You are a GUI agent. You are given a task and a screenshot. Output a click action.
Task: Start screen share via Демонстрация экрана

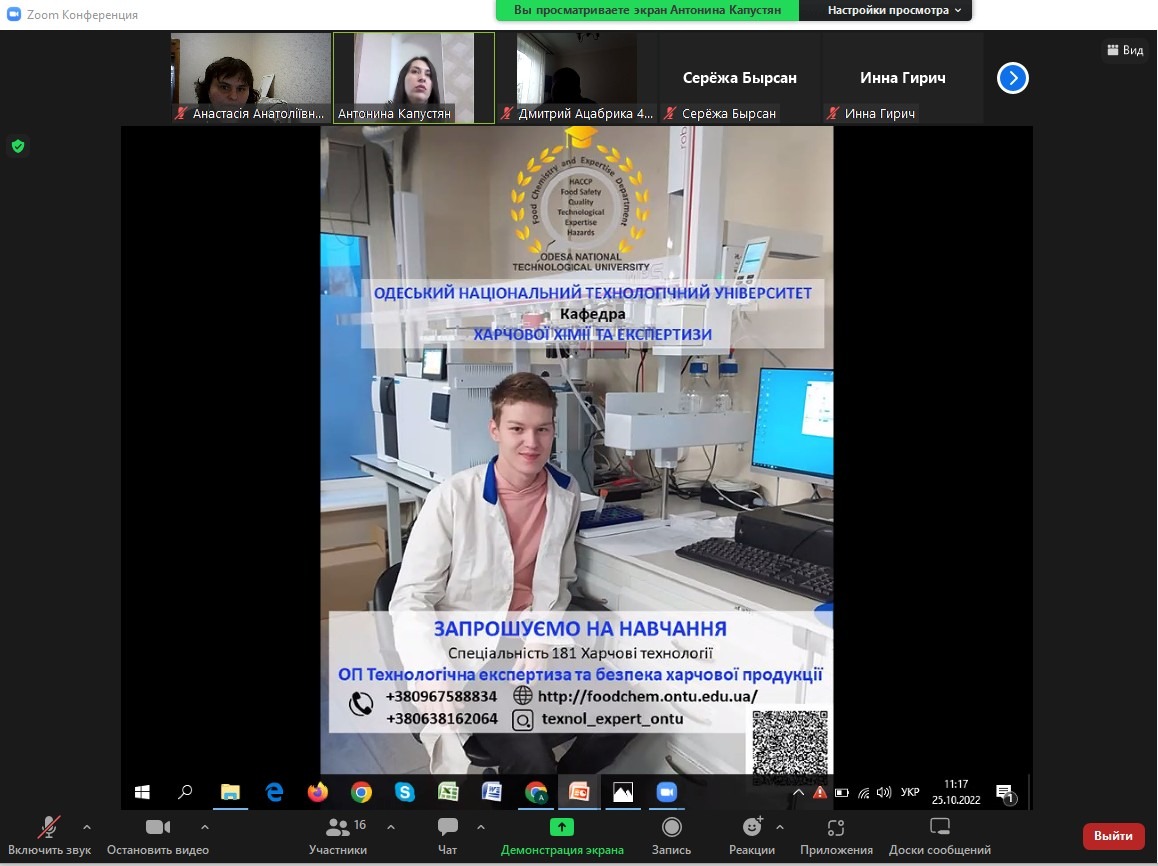click(562, 836)
